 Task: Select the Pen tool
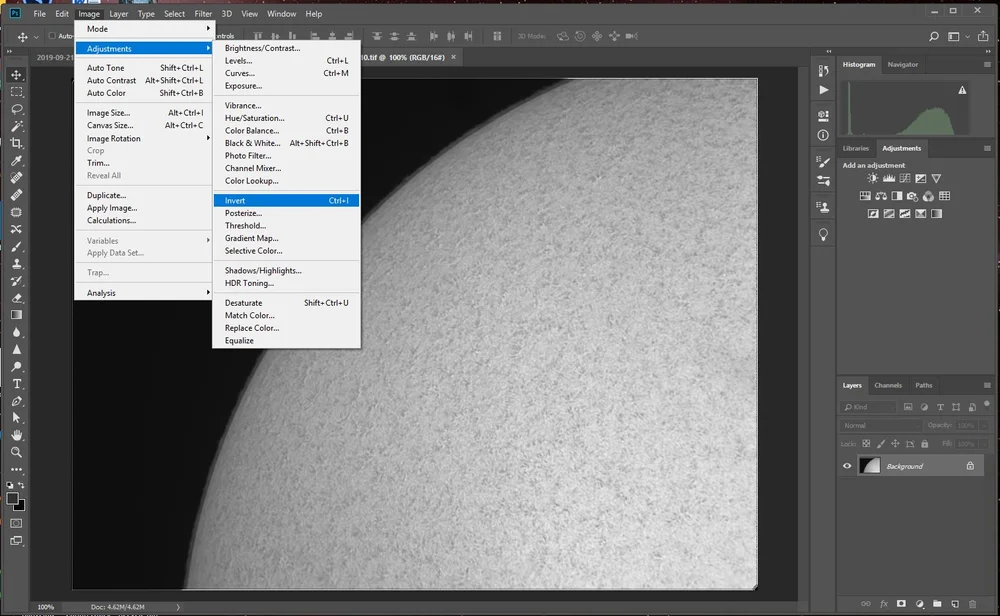point(17,401)
